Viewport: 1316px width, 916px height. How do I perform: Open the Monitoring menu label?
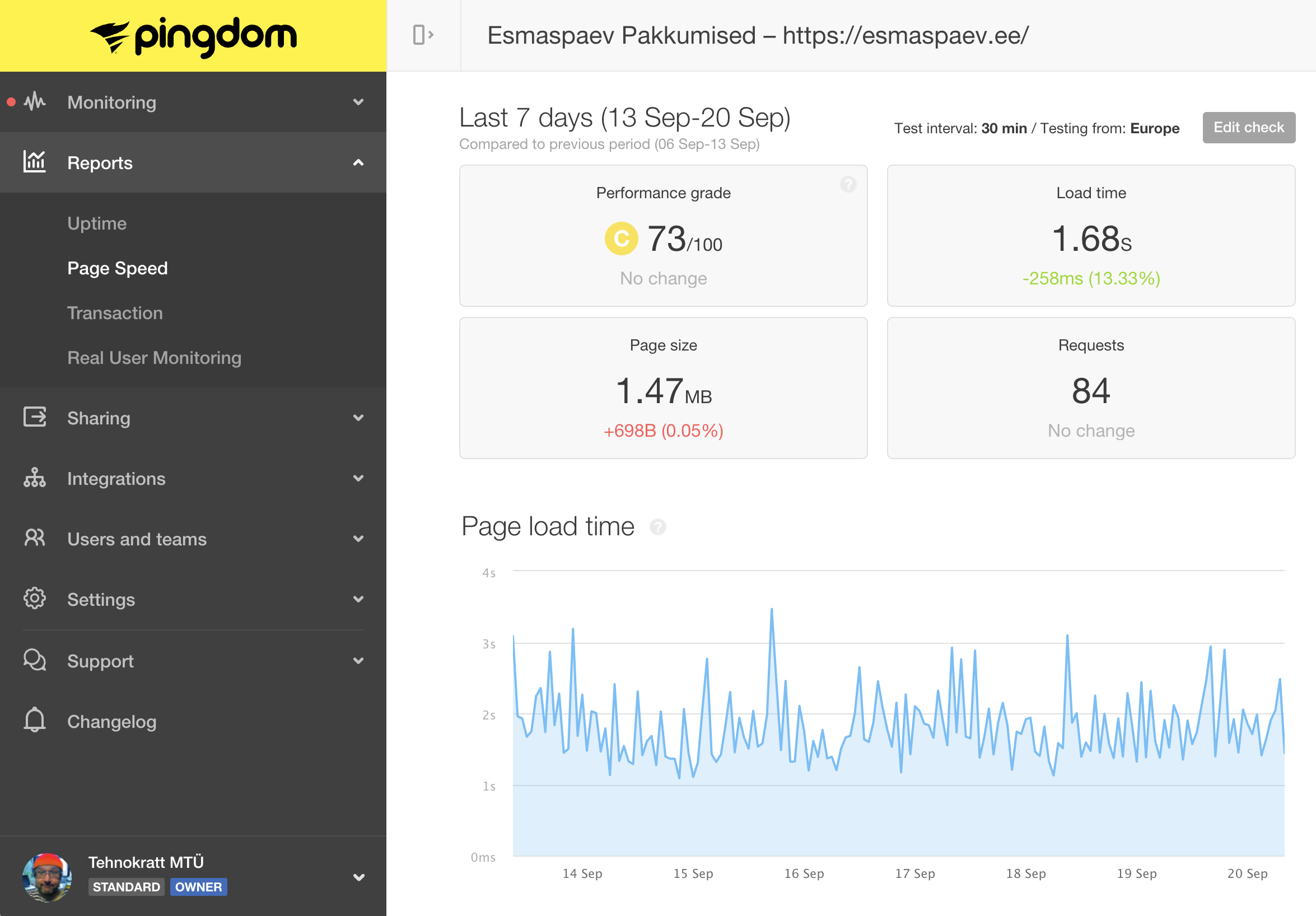pyautogui.click(x=112, y=102)
